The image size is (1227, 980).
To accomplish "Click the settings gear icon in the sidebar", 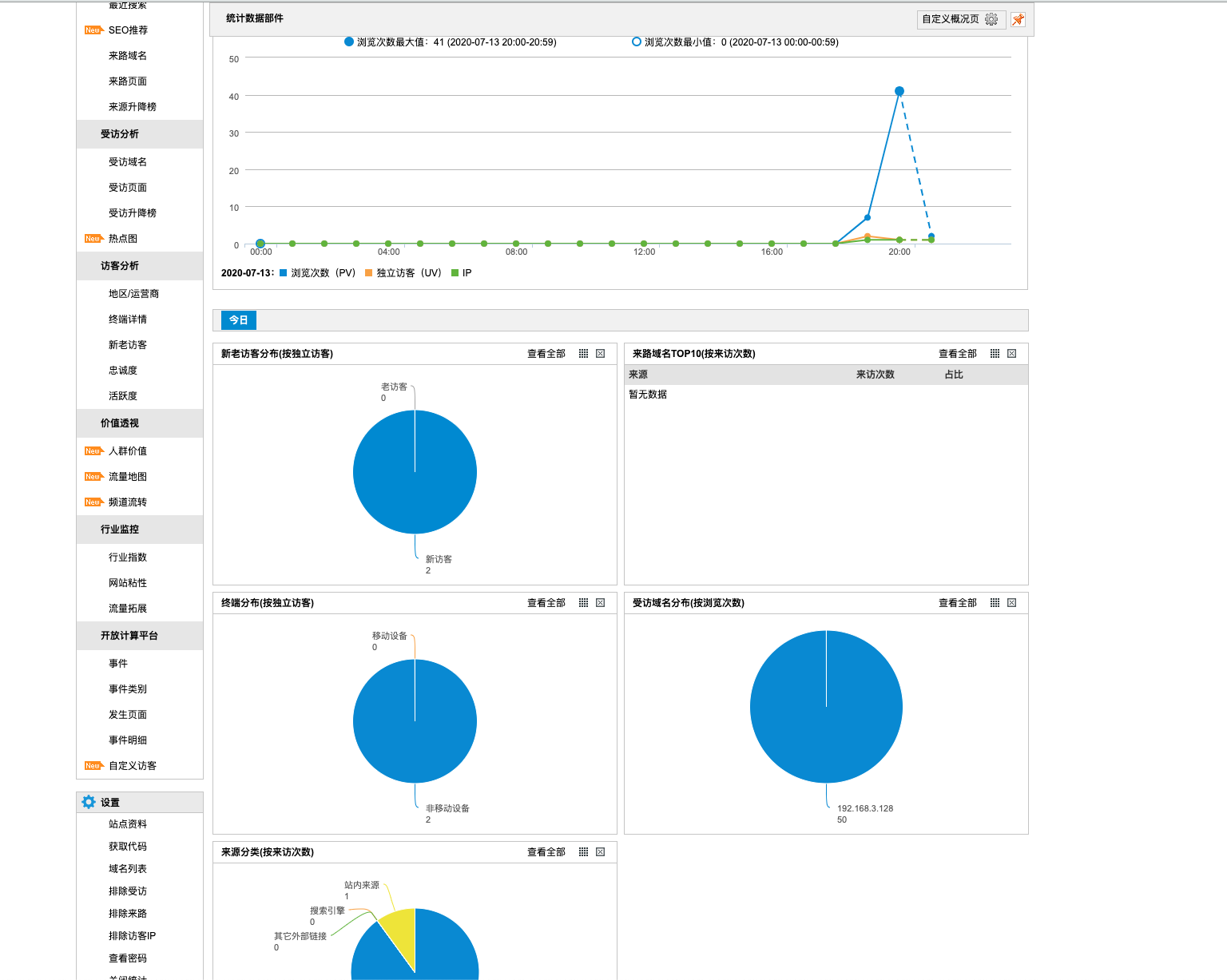I will [89, 802].
